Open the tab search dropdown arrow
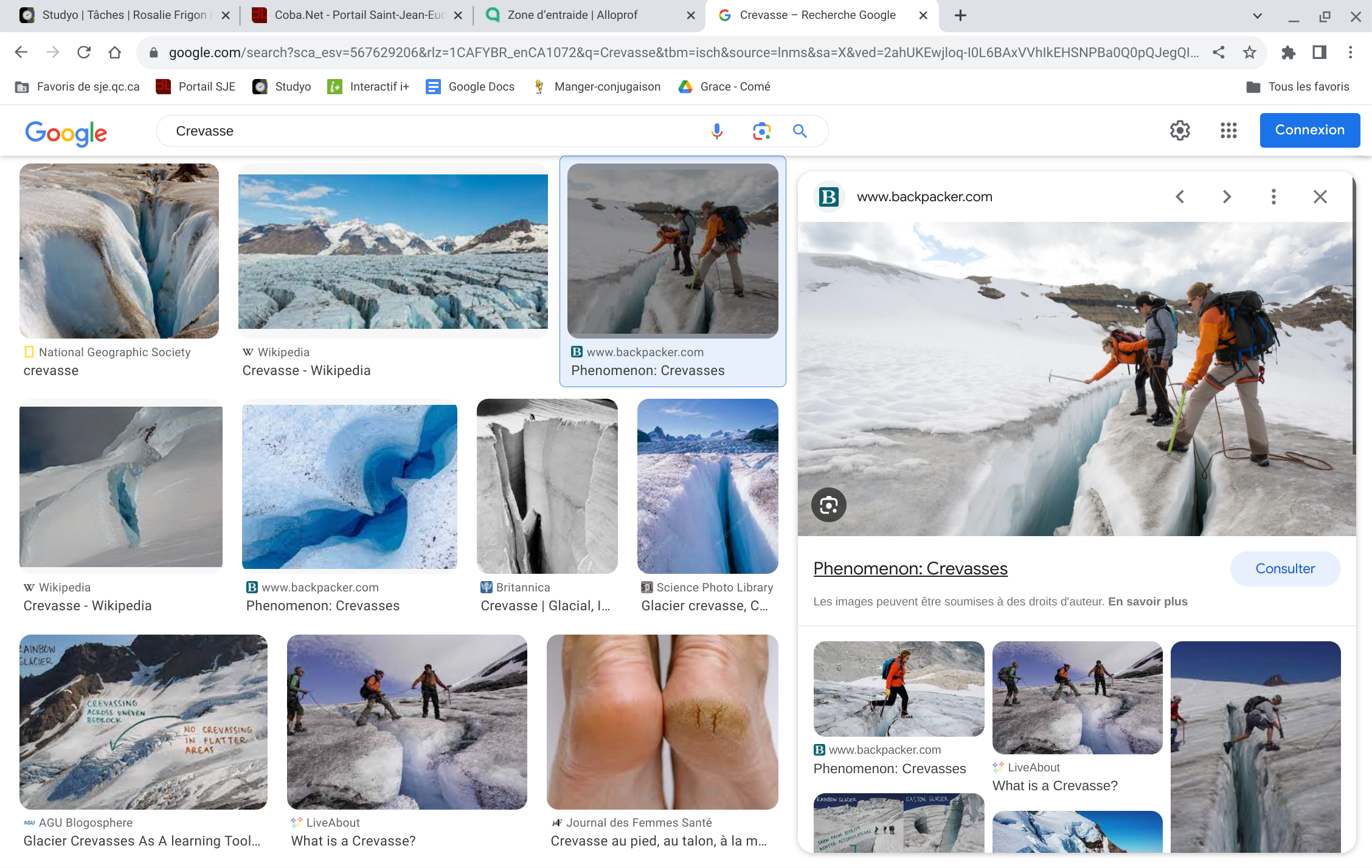This screenshot has height=868, width=1372. tap(1257, 16)
